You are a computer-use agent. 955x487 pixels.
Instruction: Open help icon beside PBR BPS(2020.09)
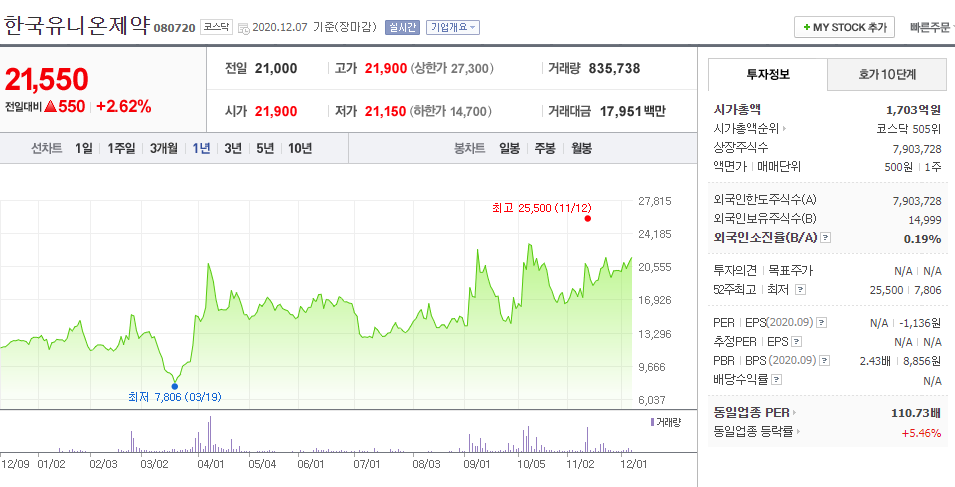pyautogui.click(x=824, y=360)
